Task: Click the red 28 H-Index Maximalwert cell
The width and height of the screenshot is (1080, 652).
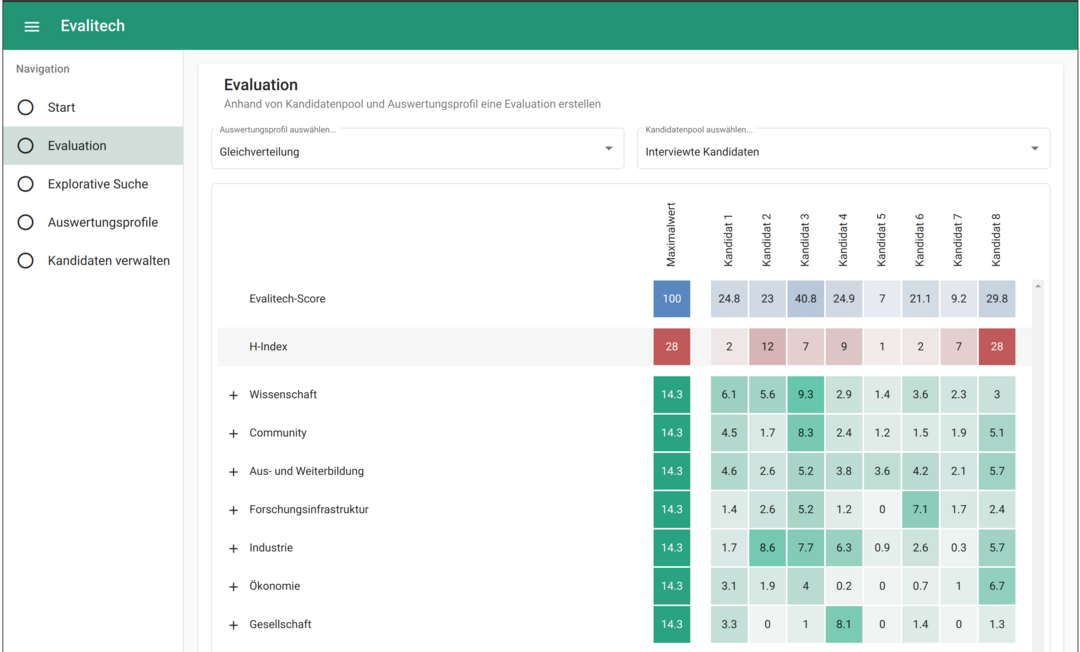Action: tap(672, 346)
